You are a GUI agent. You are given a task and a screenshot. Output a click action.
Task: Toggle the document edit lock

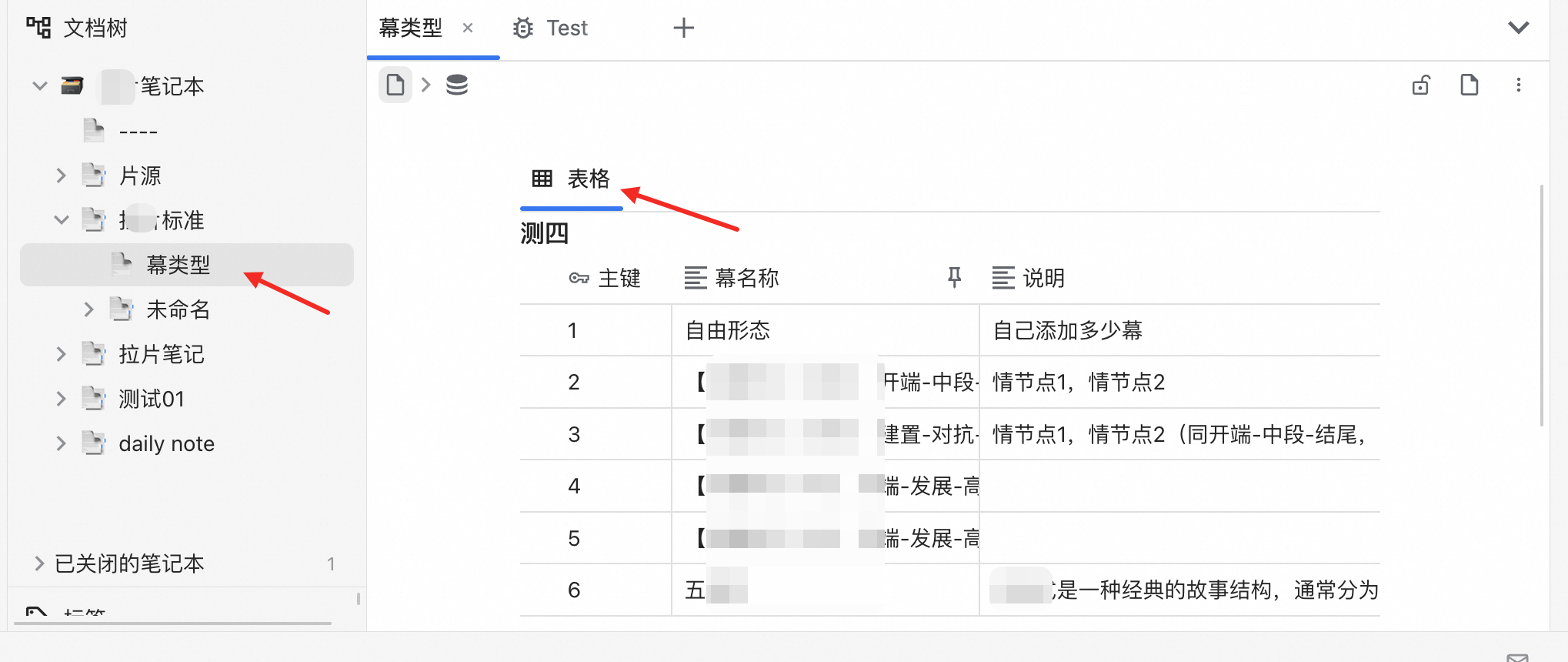coord(1421,85)
